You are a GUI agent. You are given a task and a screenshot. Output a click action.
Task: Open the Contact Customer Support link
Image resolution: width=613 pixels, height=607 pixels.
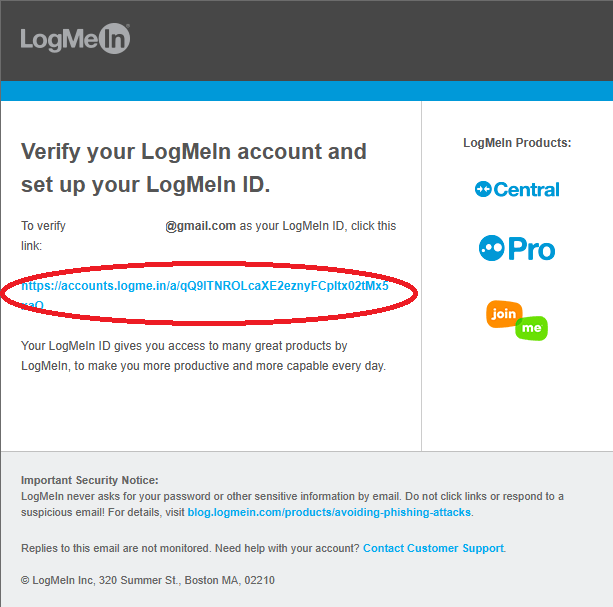click(433, 548)
